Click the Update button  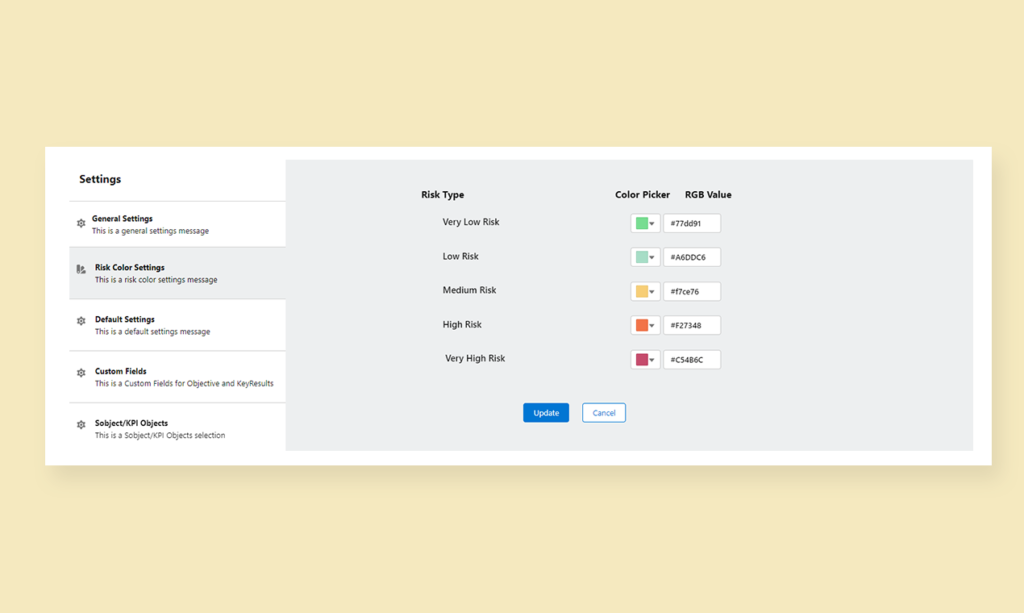click(x=546, y=412)
